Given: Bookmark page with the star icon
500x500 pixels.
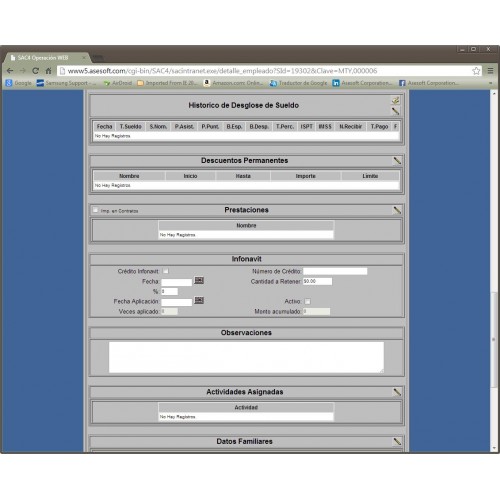Looking at the screenshot, I should point(476,71).
